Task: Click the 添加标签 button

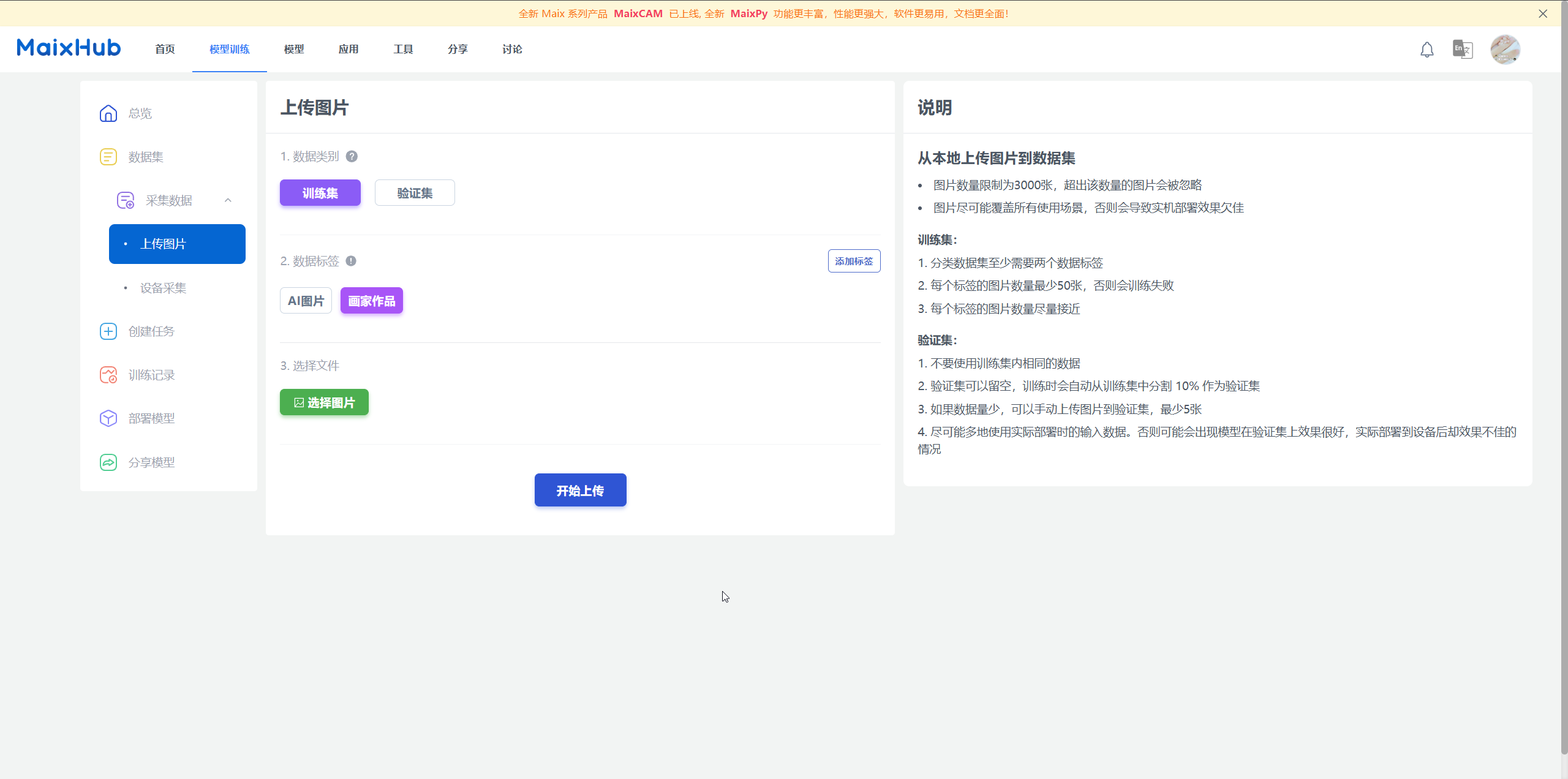Action: [x=854, y=261]
